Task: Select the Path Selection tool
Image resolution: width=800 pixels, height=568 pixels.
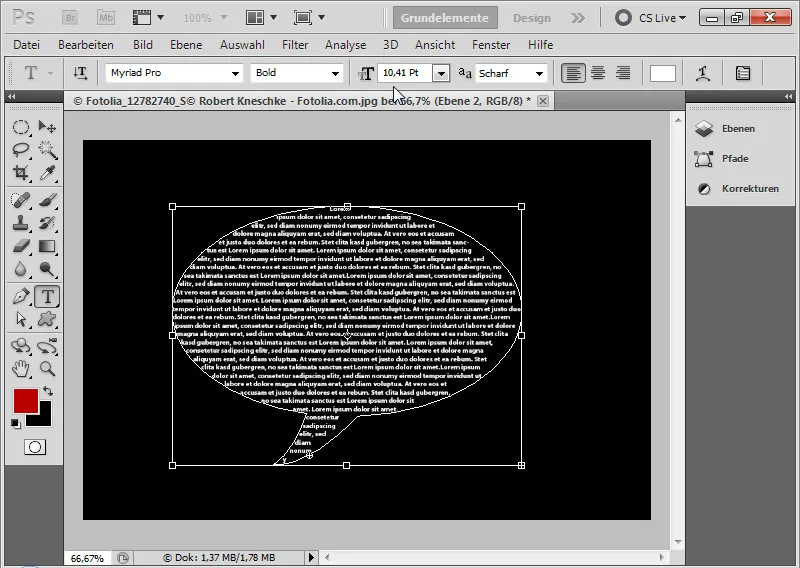Action: tap(21, 319)
